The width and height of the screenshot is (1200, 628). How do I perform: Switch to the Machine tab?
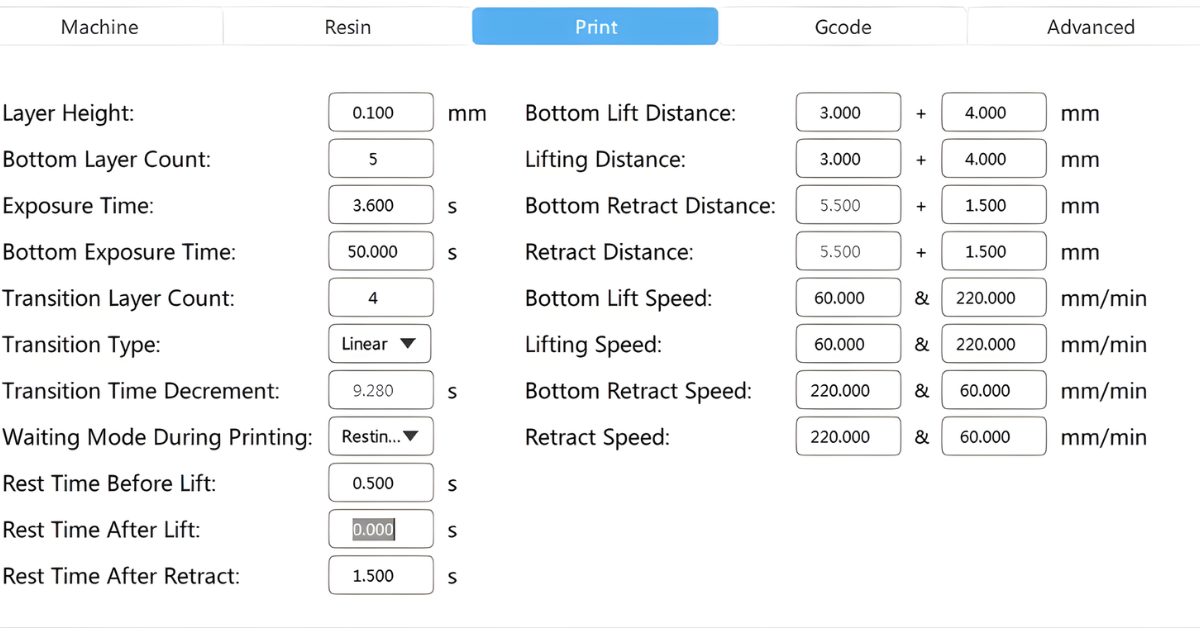(100, 27)
